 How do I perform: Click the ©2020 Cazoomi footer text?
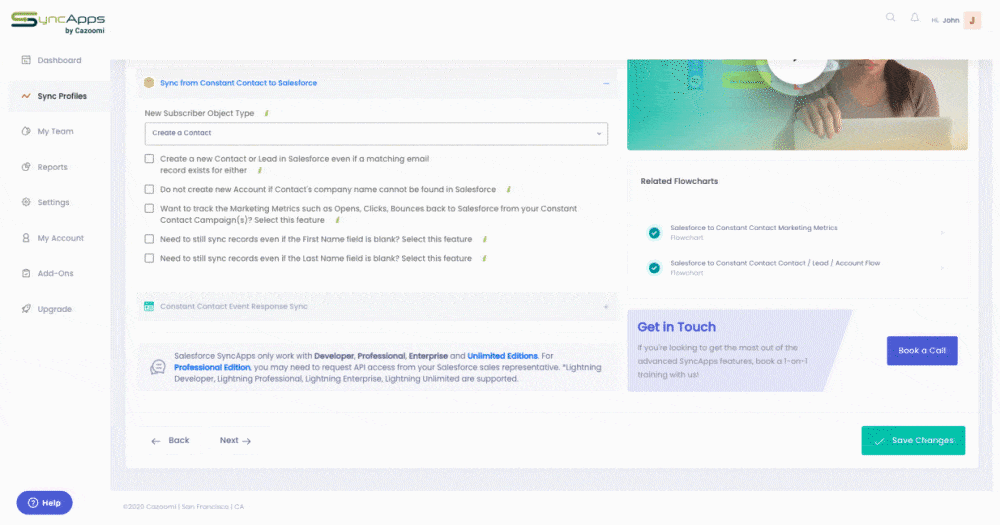point(183,507)
